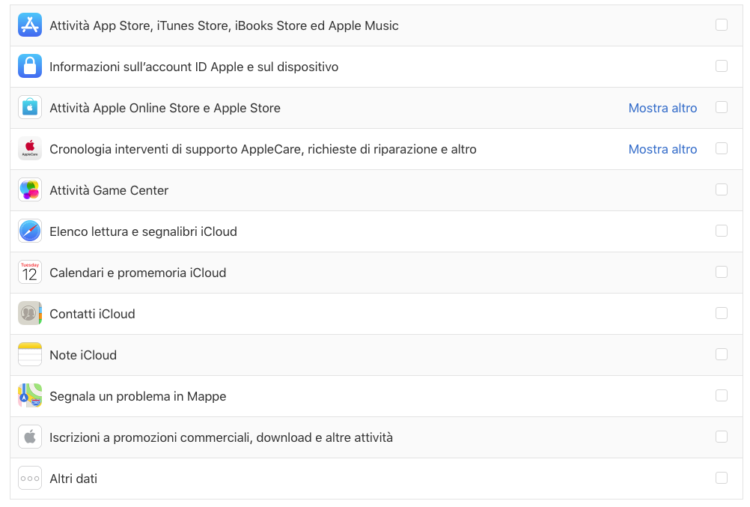The width and height of the screenshot is (750, 507).
Task: Check the Attività Game Center checkbox
Action: click(721, 190)
